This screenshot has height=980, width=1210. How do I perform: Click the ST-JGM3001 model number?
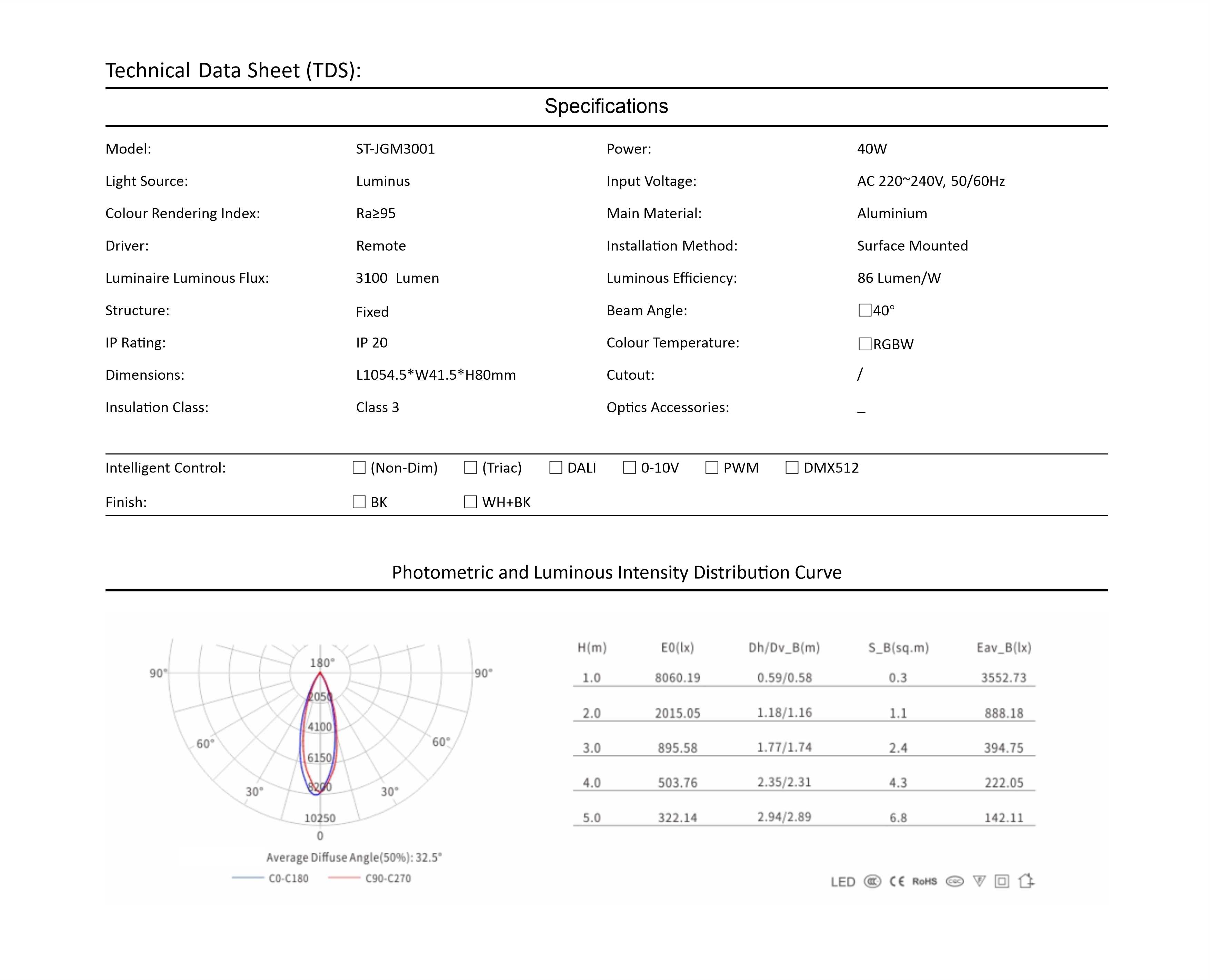pyautogui.click(x=395, y=149)
